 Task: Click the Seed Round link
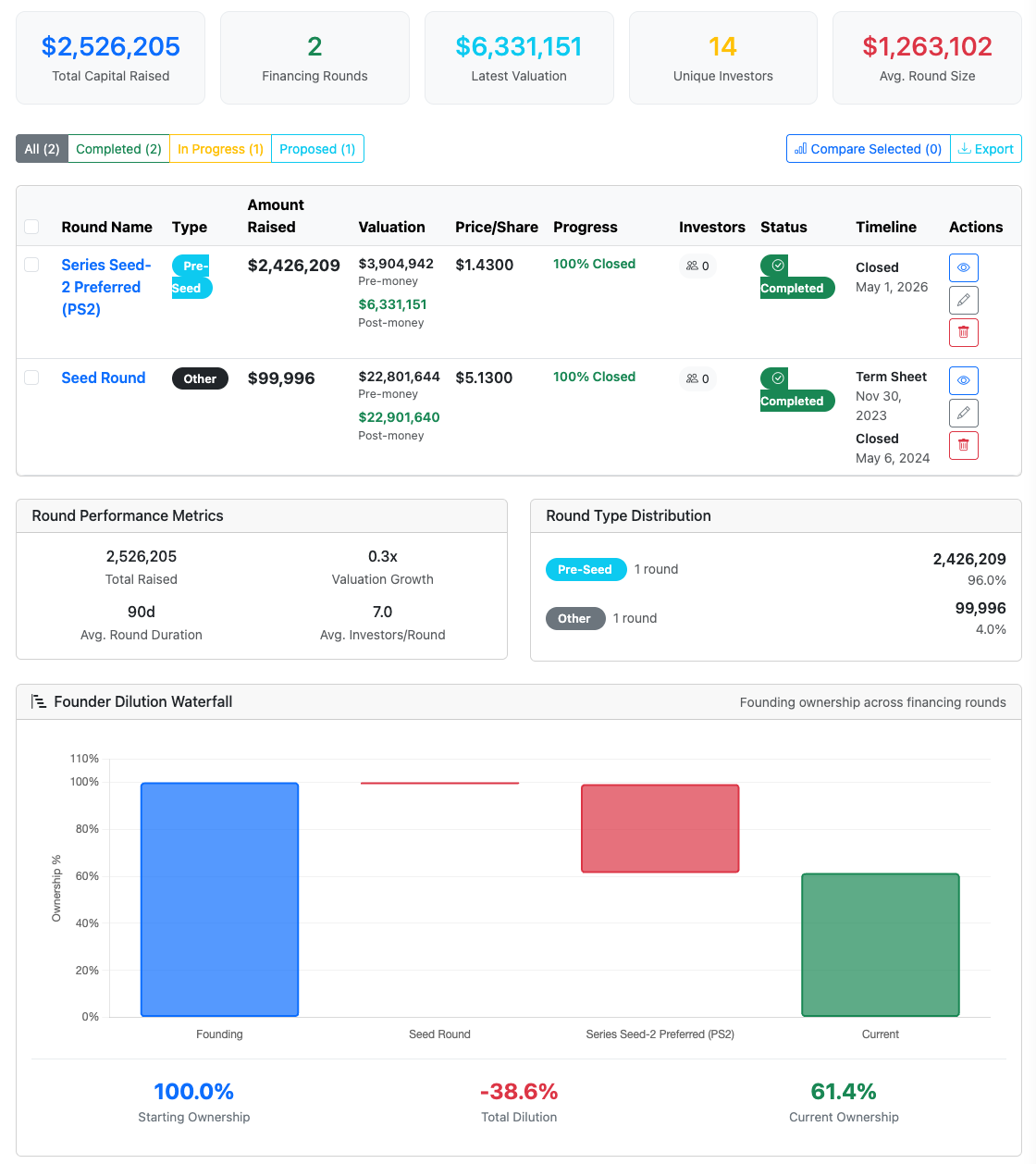[x=103, y=378]
